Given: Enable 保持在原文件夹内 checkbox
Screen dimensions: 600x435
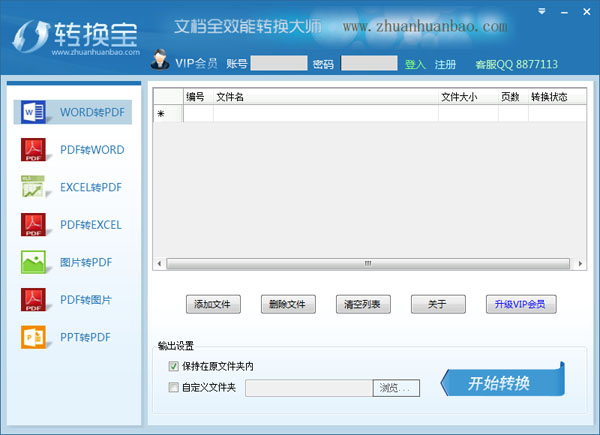Looking at the screenshot, I should point(173,366).
